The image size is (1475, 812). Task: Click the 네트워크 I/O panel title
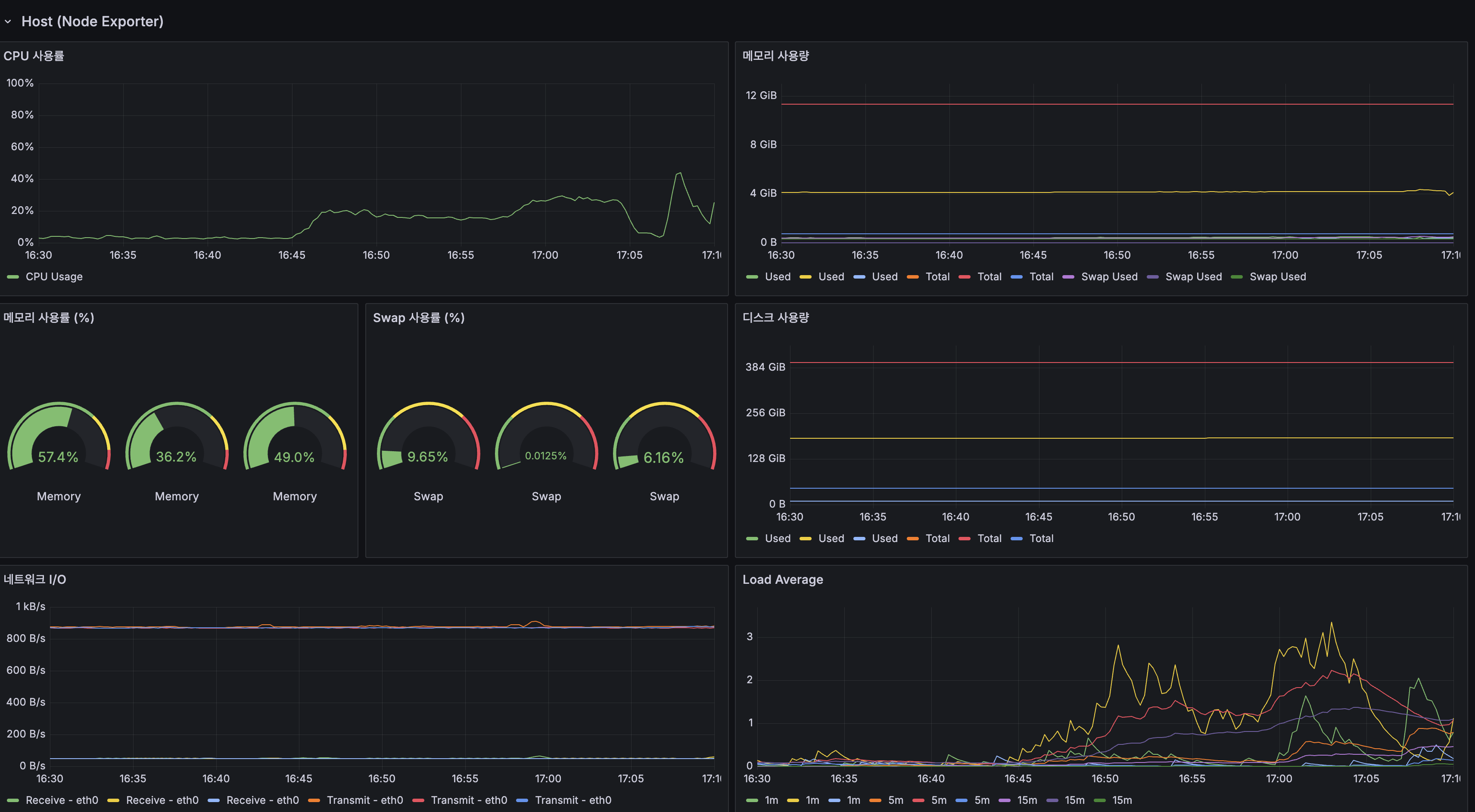[x=35, y=579]
